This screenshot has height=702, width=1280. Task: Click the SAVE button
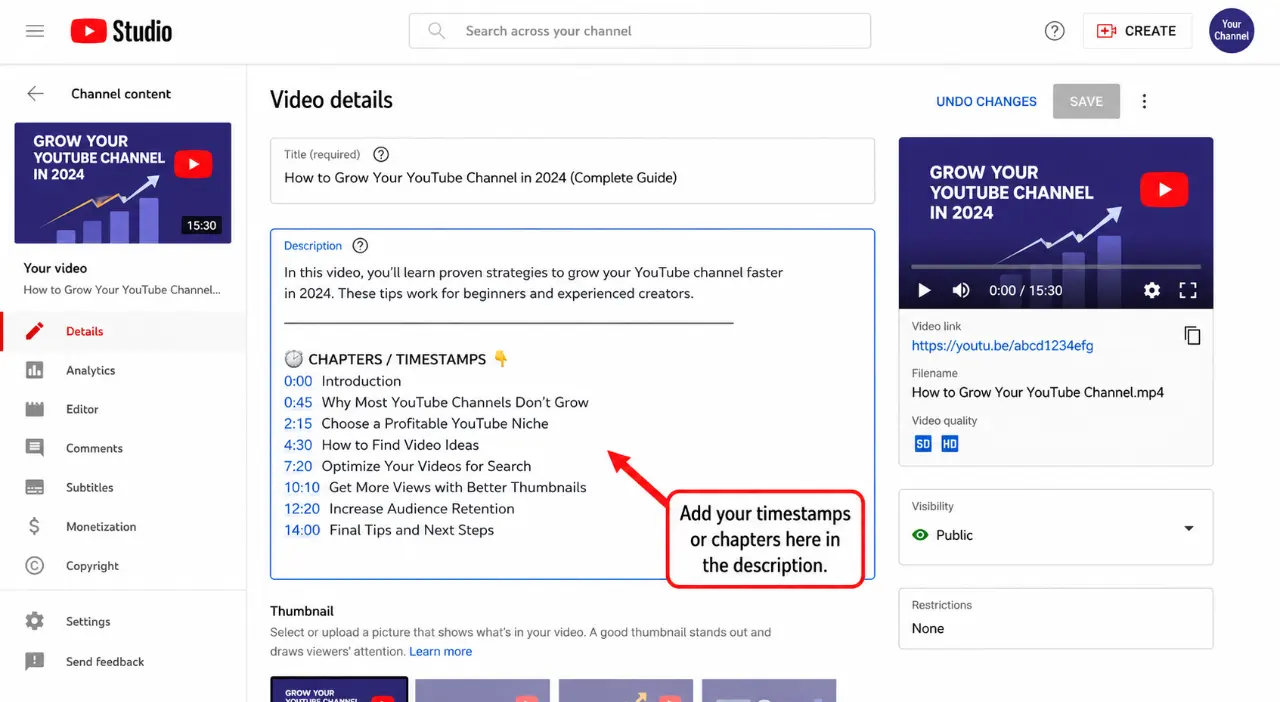point(1086,101)
